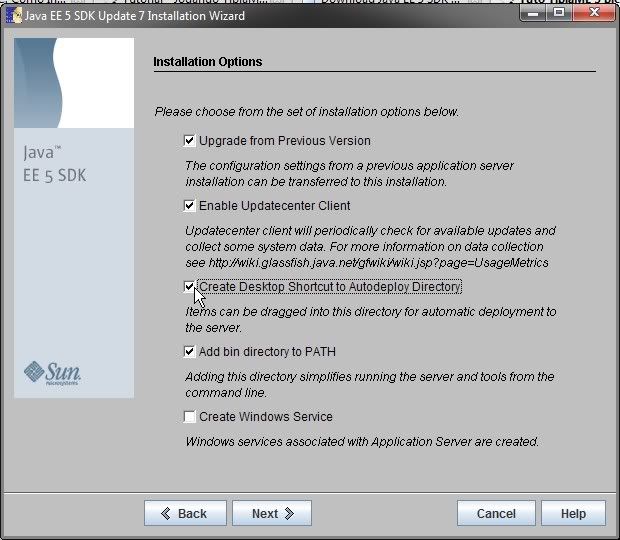Click the glassfish UsageMetrics wiki URL
The width and height of the screenshot is (620, 540).
[379, 262]
